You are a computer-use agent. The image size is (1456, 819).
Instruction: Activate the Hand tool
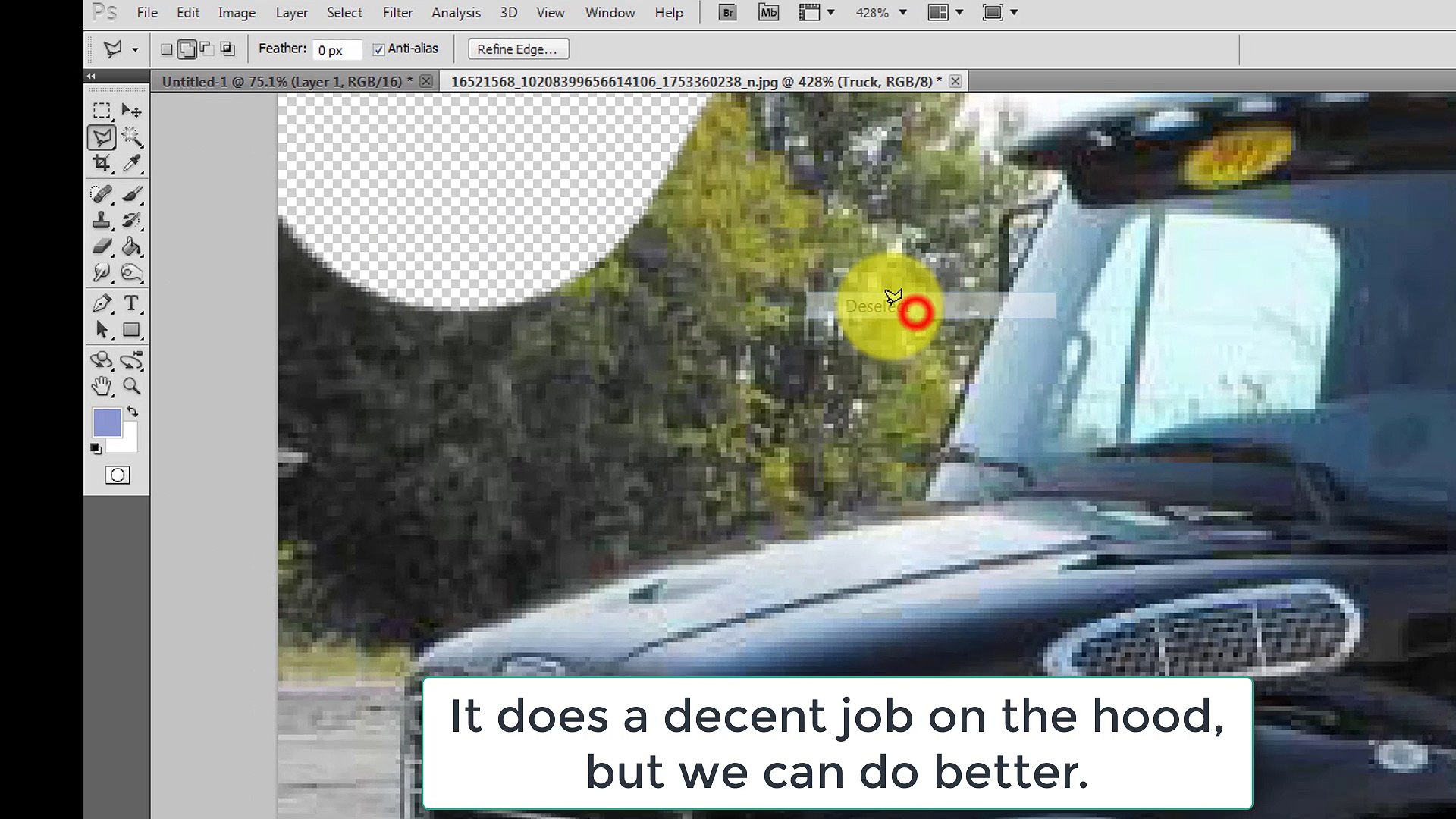click(x=102, y=387)
